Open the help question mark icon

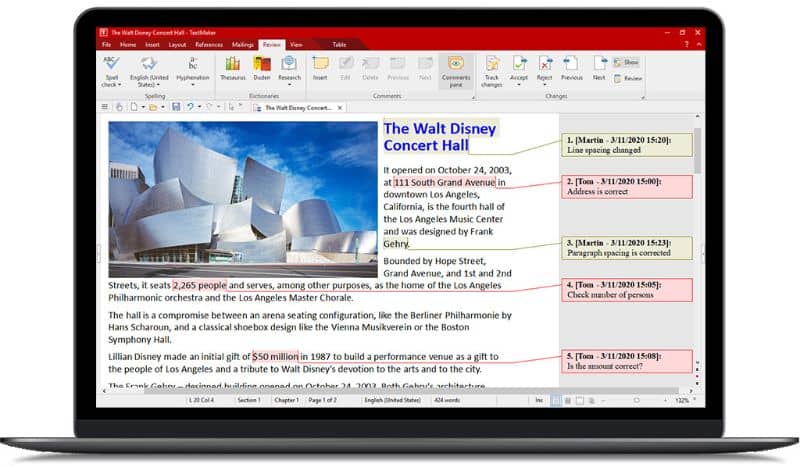click(x=687, y=45)
